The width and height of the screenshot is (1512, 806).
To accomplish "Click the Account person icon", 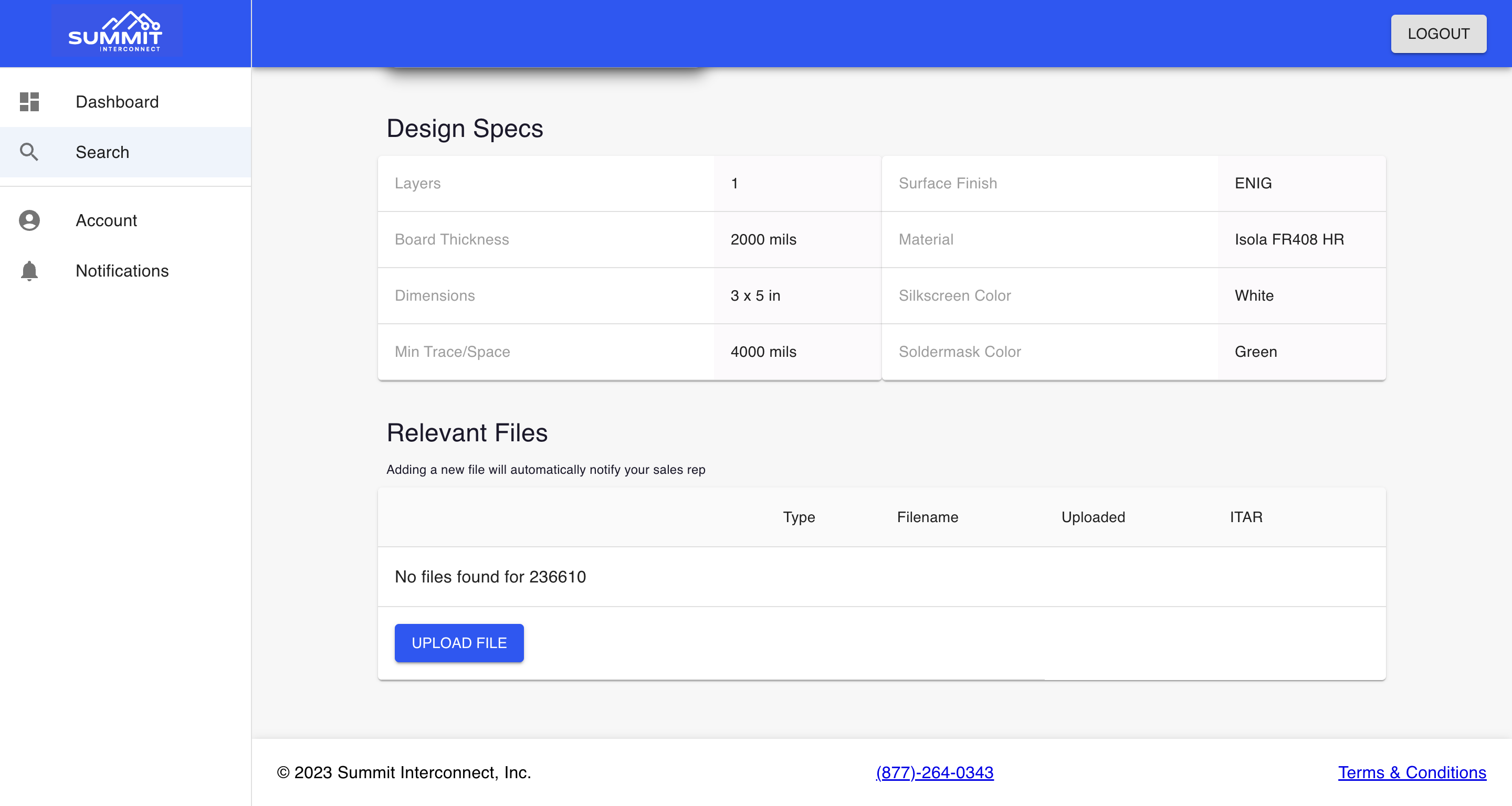I will pyautogui.click(x=29, y=220).
